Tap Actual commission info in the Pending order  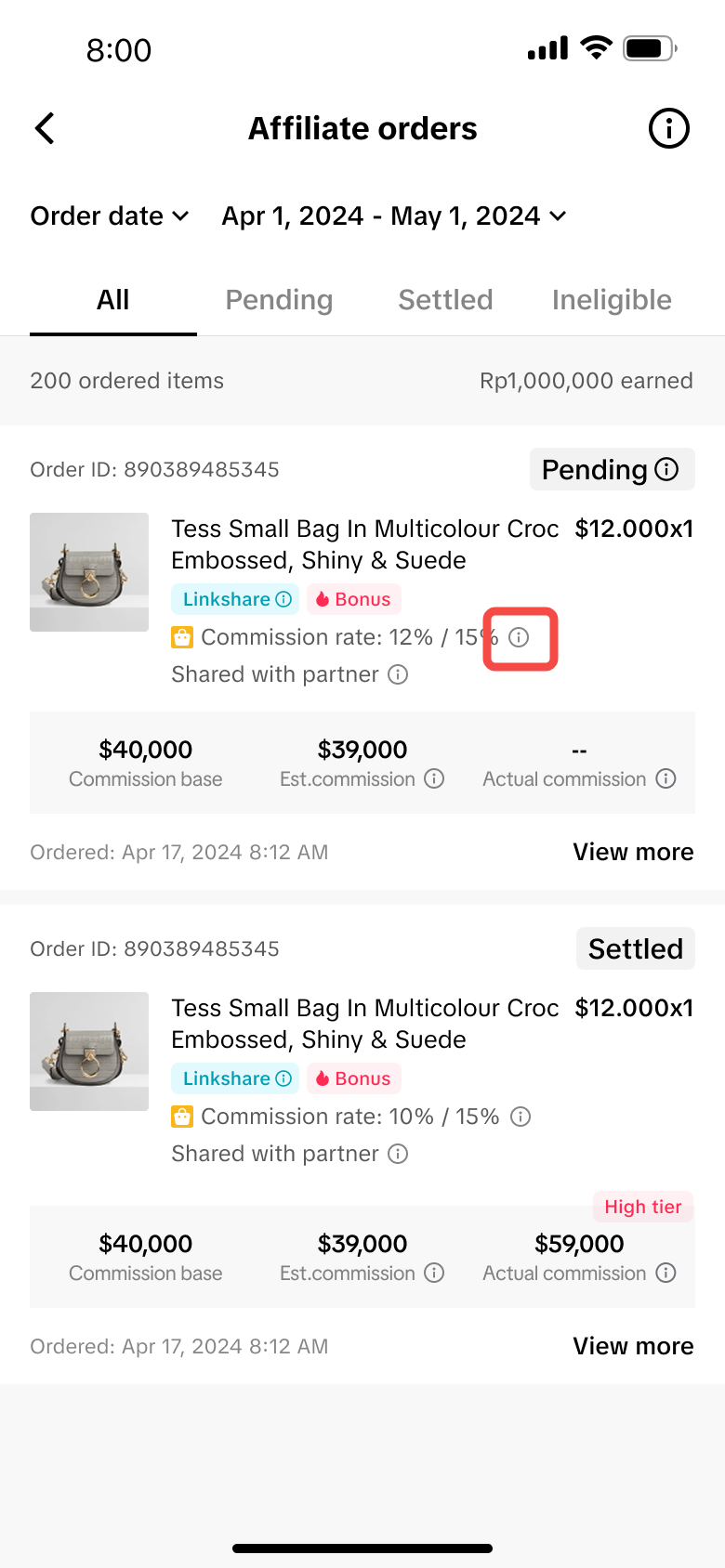[x=666, y=779]
